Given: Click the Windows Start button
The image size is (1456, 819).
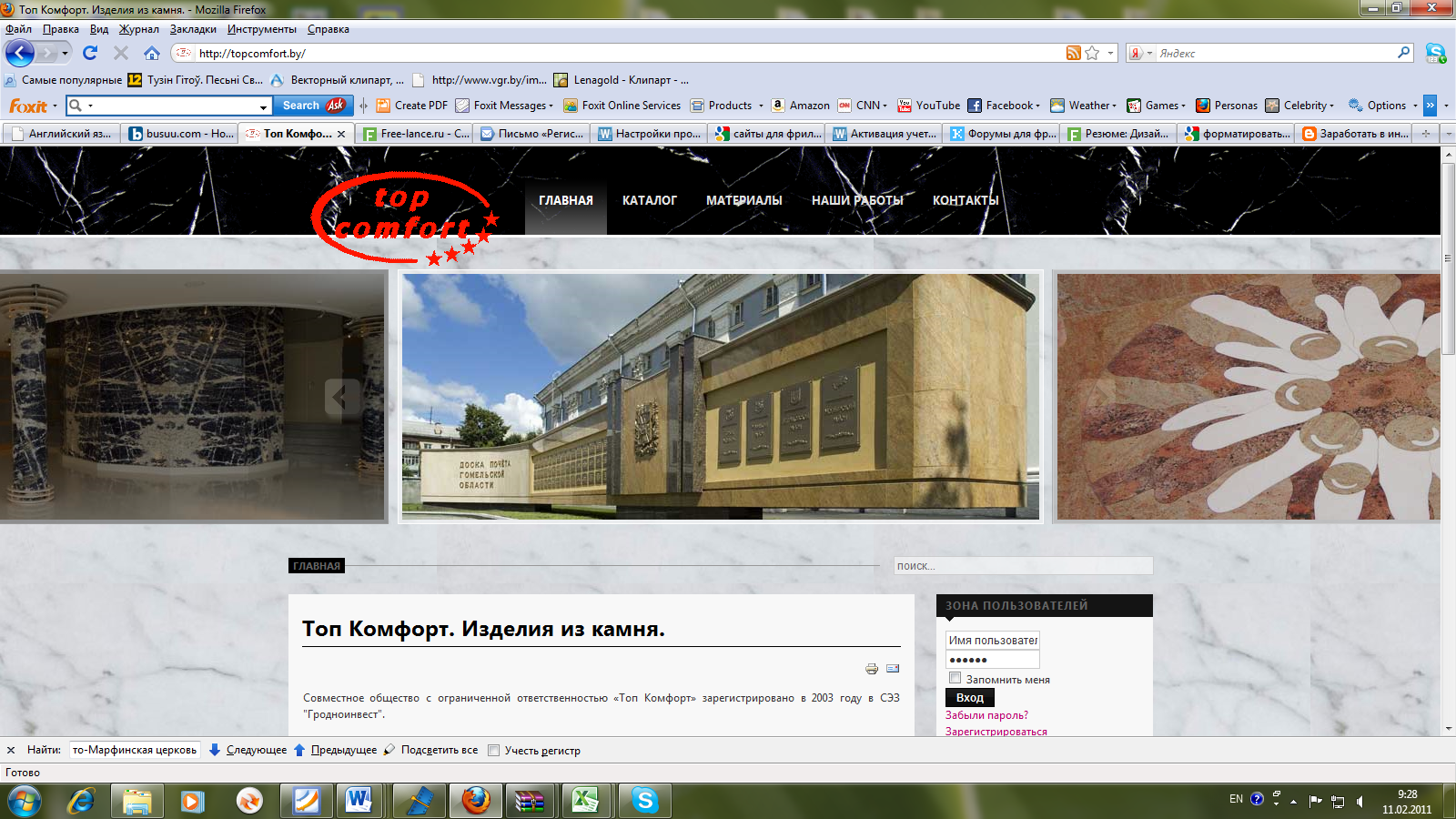Looking at the screenshot, I should tap(24, 801).
